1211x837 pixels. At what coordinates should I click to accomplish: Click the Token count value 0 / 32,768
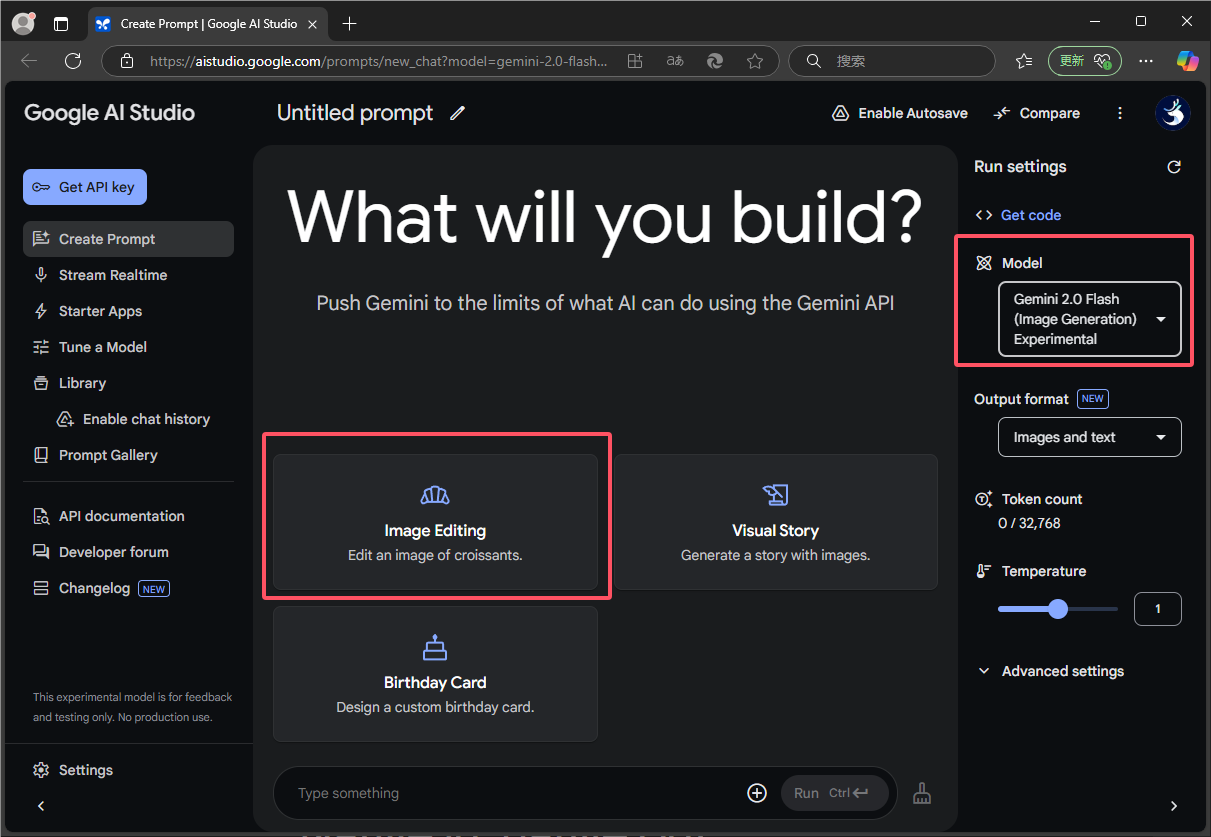click(1029, 523)
